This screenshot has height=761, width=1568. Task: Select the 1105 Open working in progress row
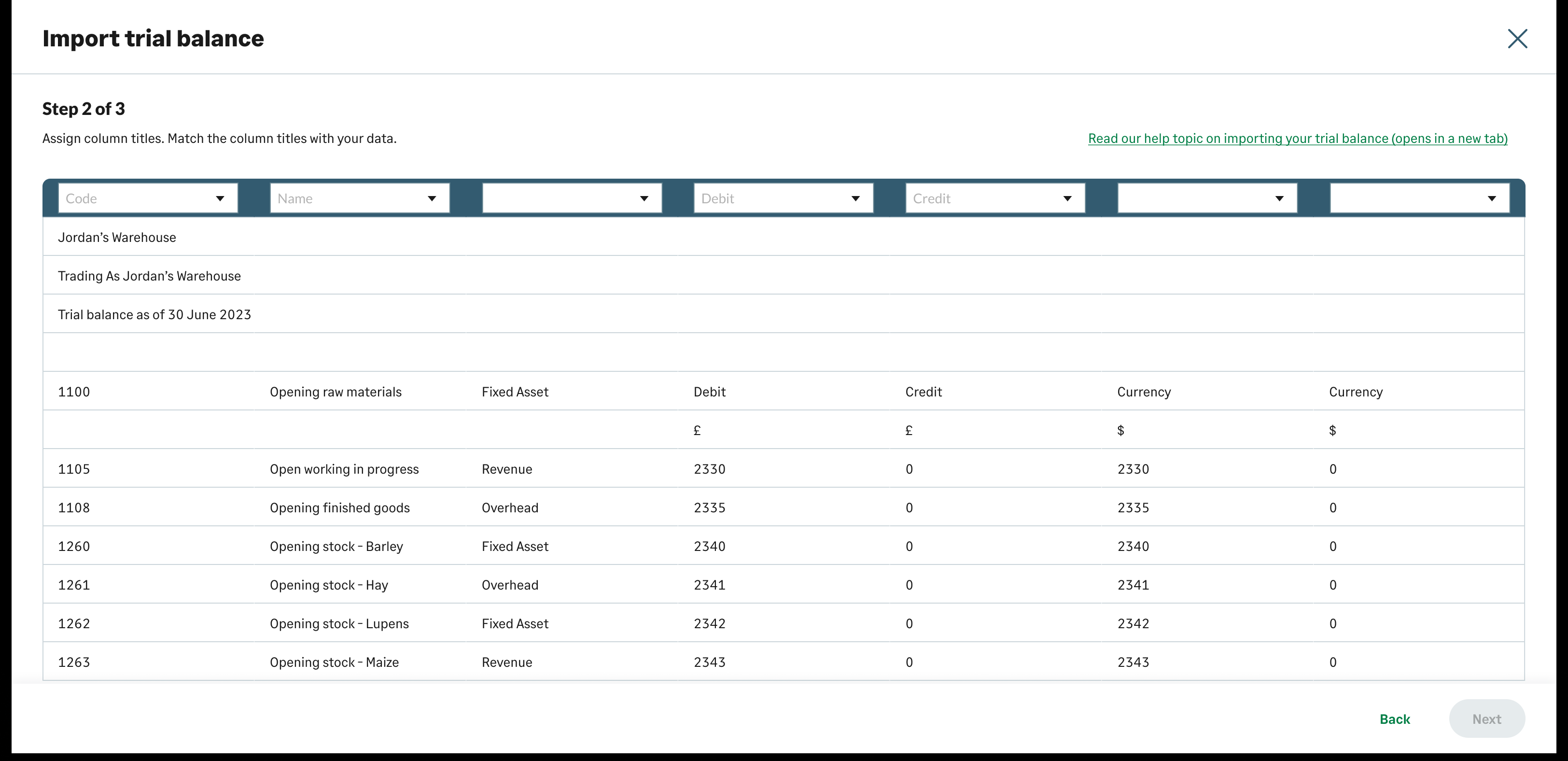point(344,469)
